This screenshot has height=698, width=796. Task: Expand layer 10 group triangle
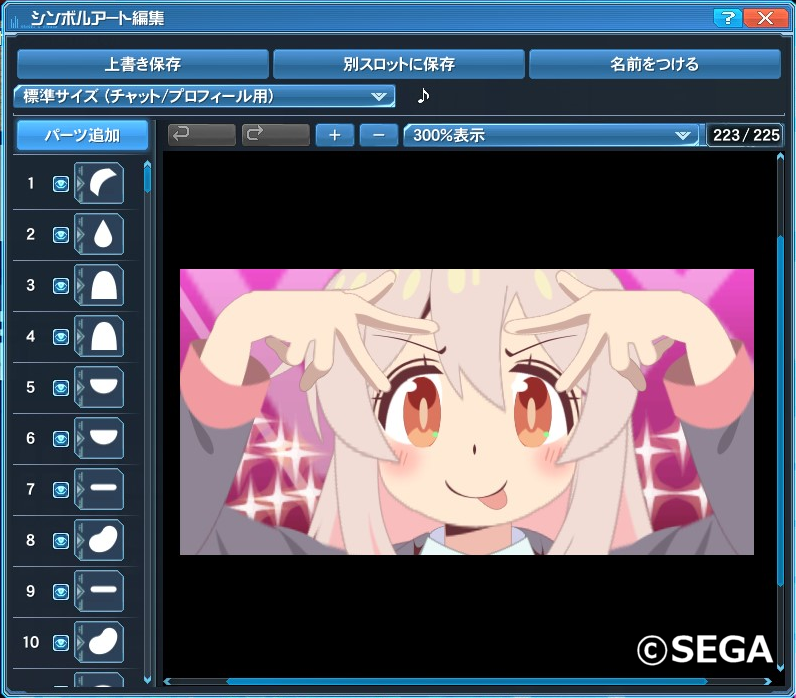pyautogui.click(x=80, y=642)
